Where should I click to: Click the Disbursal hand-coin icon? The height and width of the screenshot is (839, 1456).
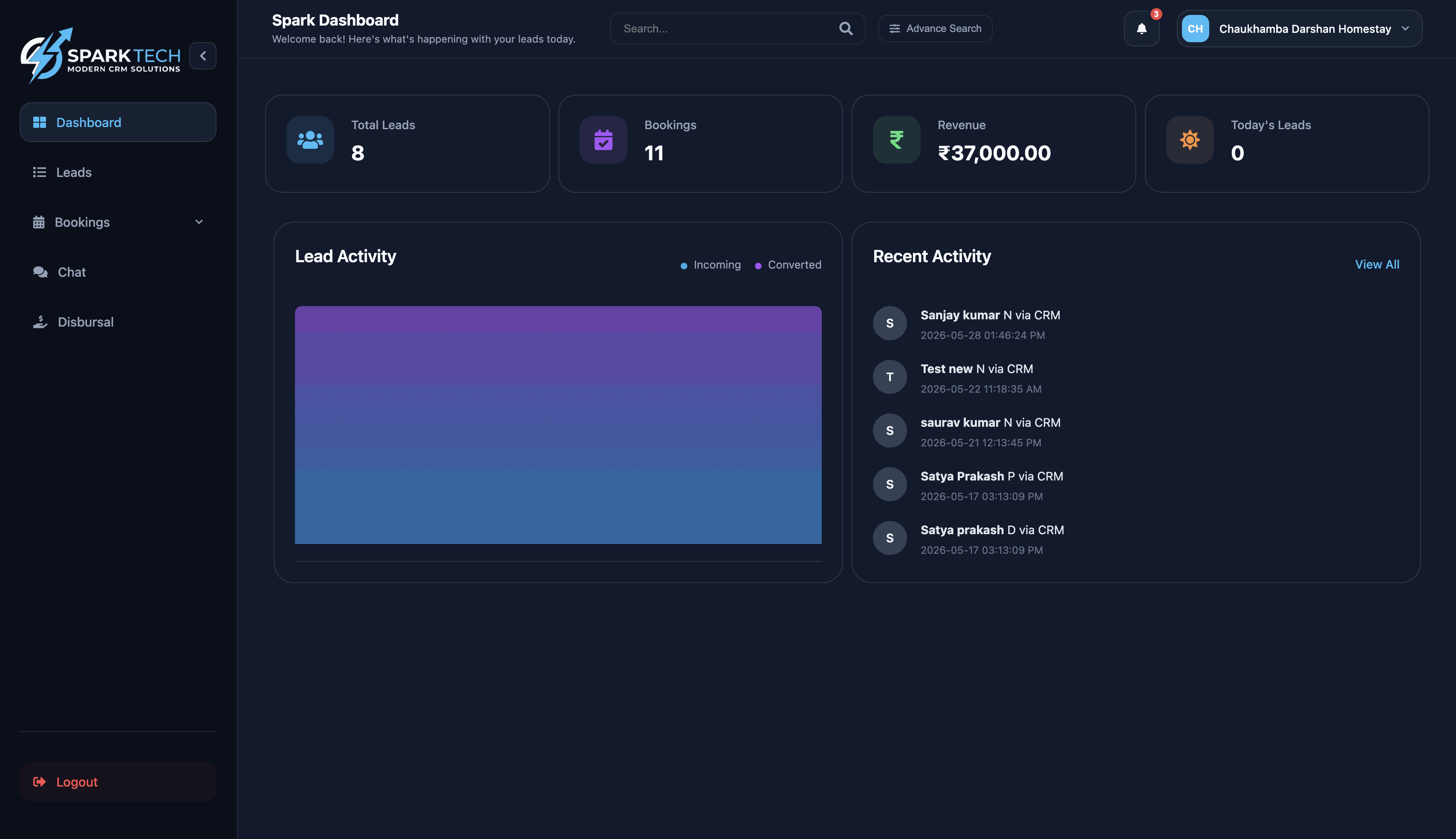click(40, 321)
